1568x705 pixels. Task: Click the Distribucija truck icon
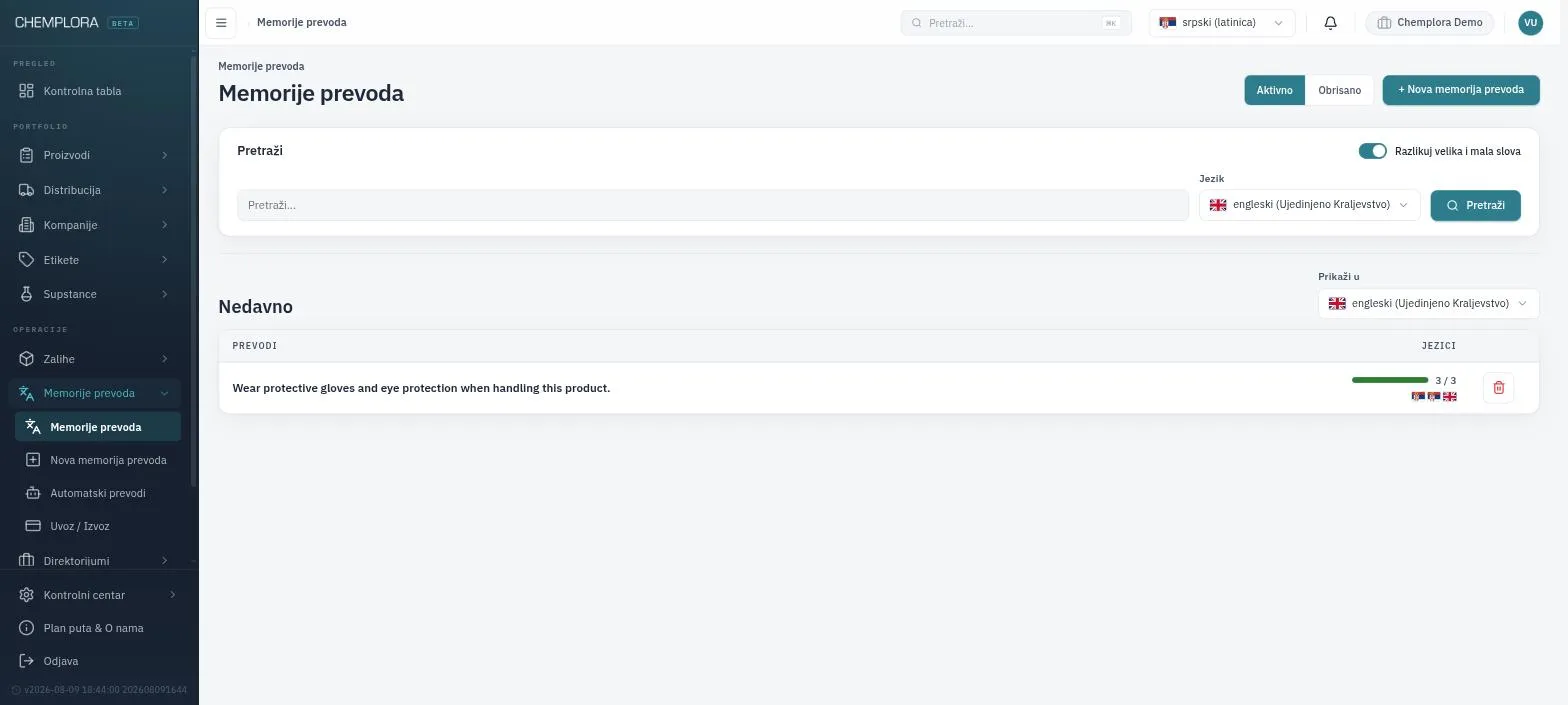[27, 190]
